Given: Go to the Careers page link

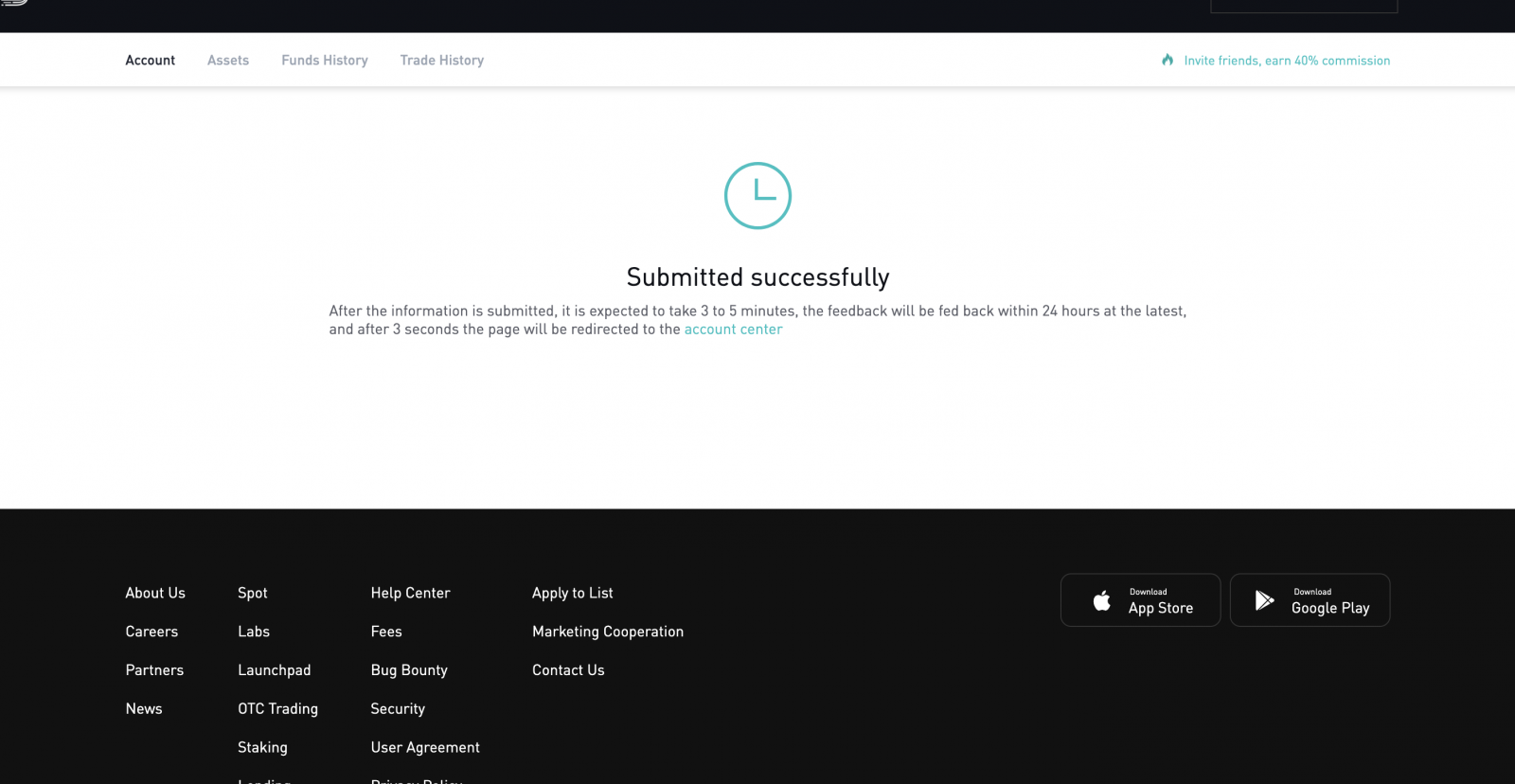Looking at the screenshot, I should [x=151, y=632].
